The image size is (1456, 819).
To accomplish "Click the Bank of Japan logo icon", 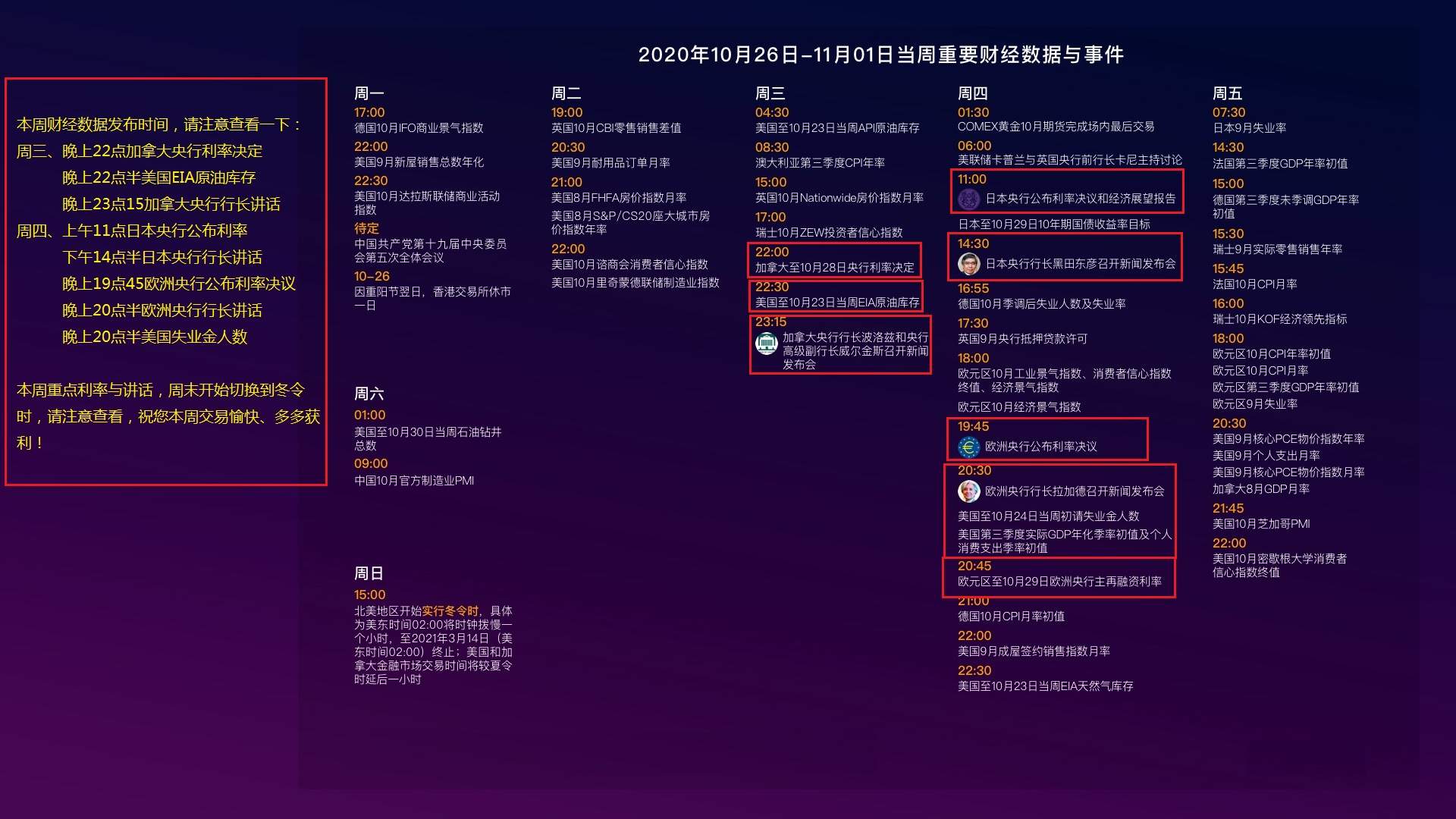I will point(968,199).
